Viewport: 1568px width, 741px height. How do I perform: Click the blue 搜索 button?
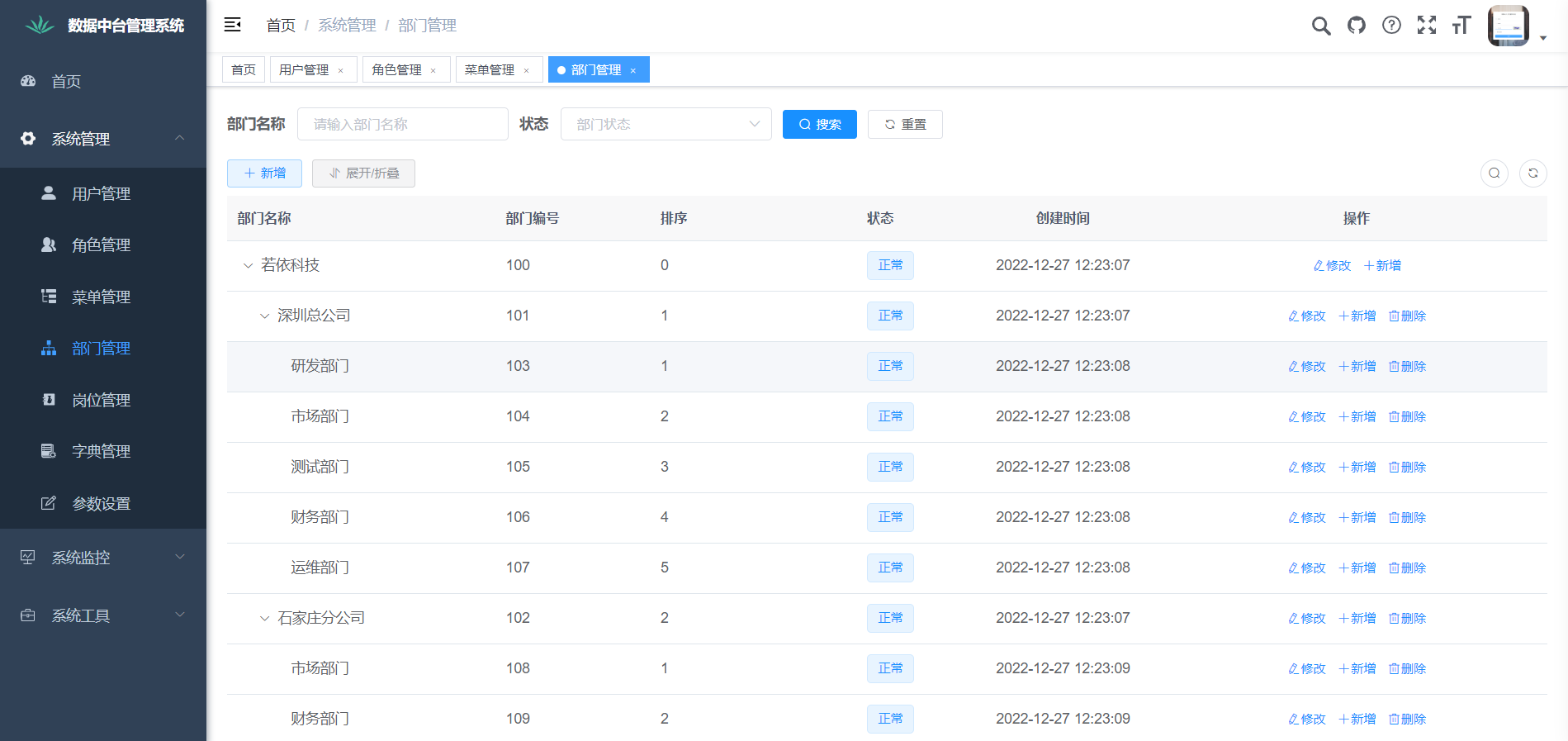[x=820, y=124]
